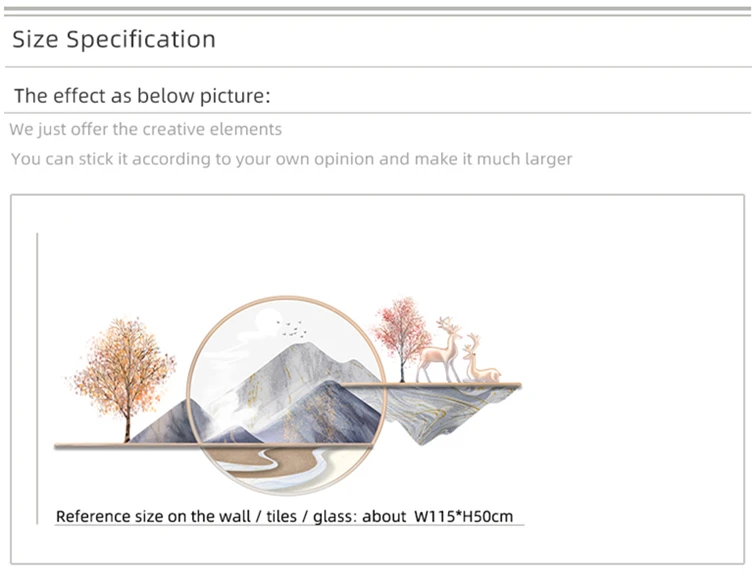The width and height of the screenshot is (752, 573).
Task: Click 'We just offer the creative elements' text
Action: pos(145,129)
